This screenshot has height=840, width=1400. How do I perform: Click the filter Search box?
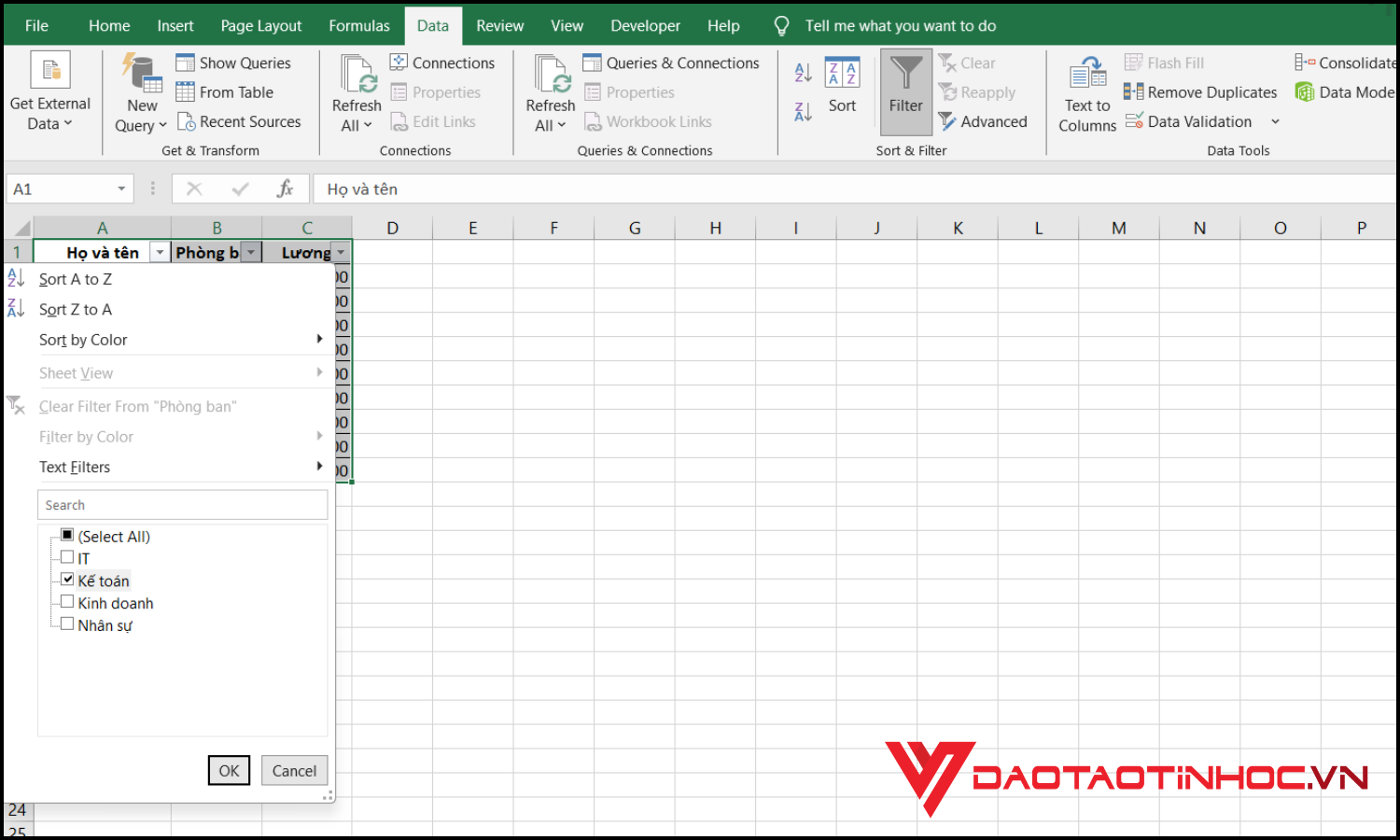[183, 505]
